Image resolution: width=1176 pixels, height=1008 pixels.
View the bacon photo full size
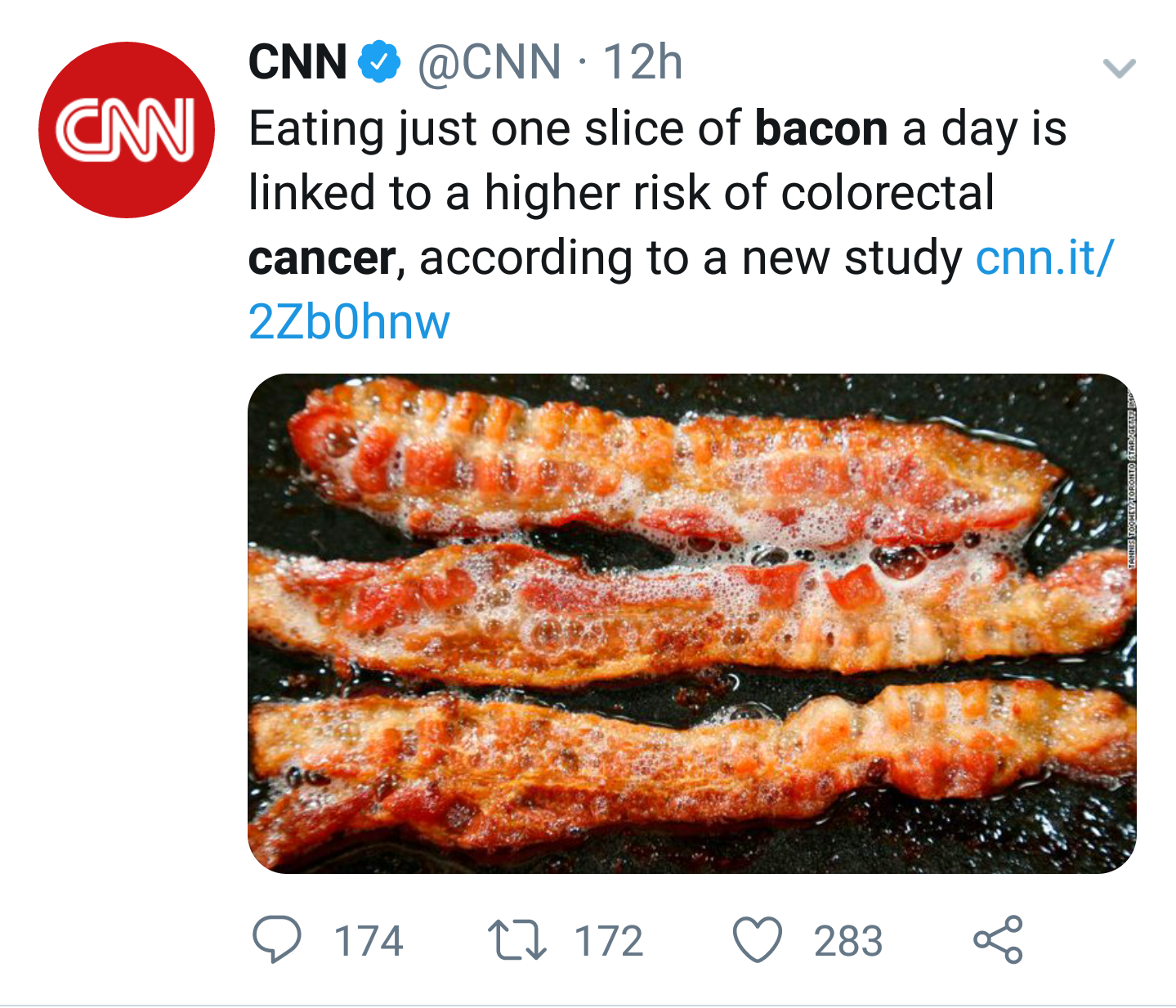coord(692,624)
